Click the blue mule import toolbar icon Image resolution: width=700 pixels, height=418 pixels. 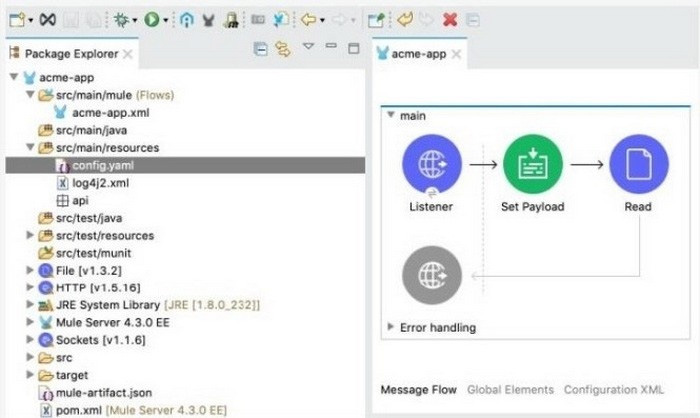[x=281, y=20]
